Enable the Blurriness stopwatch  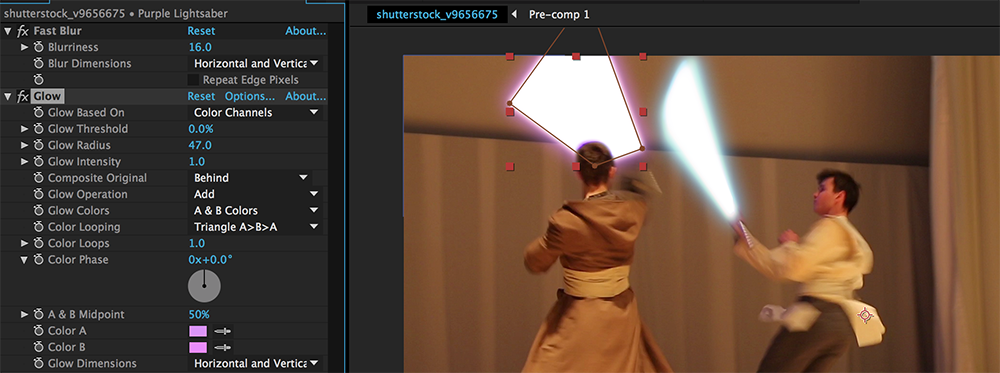38,47
